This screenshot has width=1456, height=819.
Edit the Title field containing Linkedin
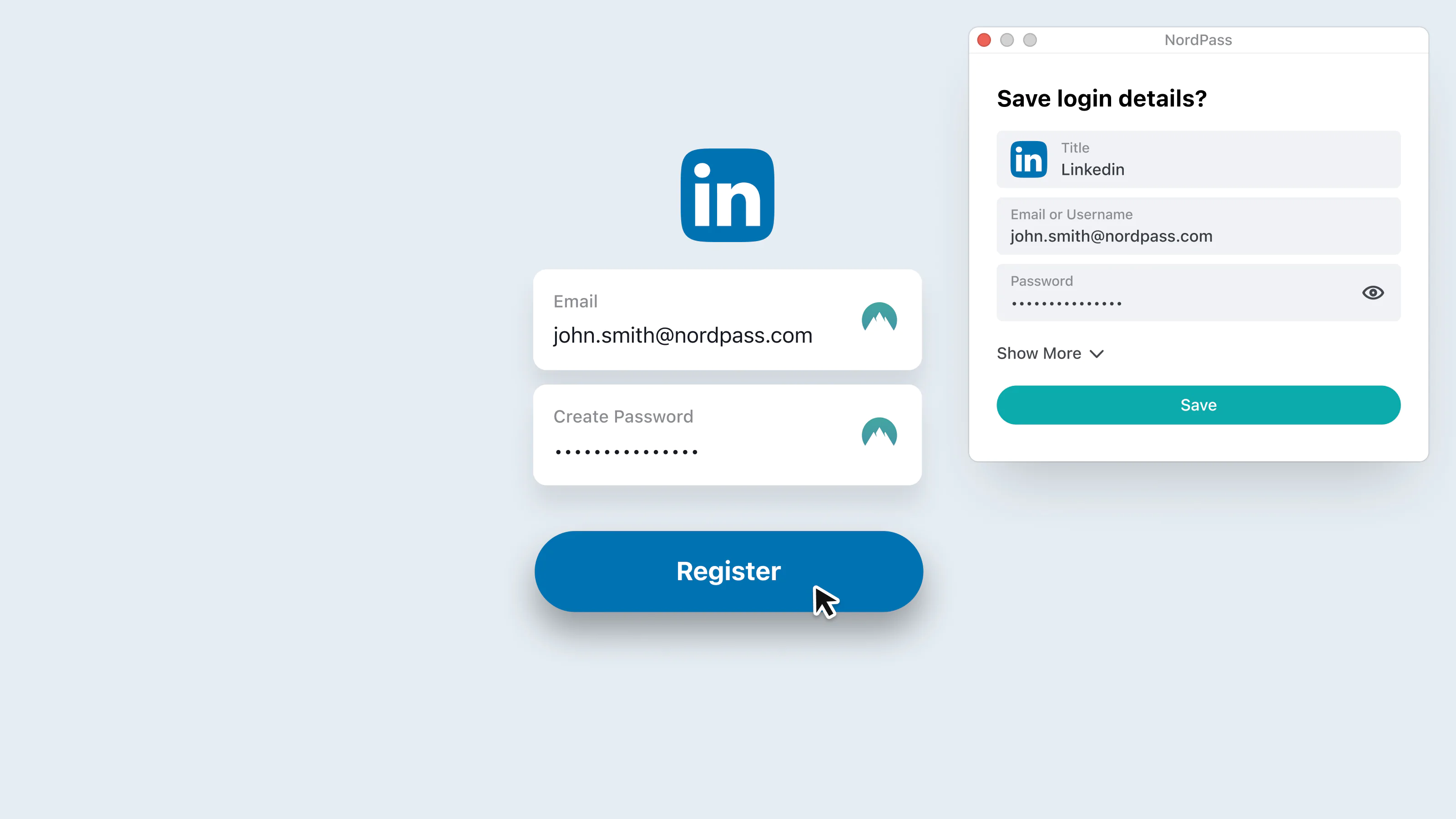[x=1198, y=159]
